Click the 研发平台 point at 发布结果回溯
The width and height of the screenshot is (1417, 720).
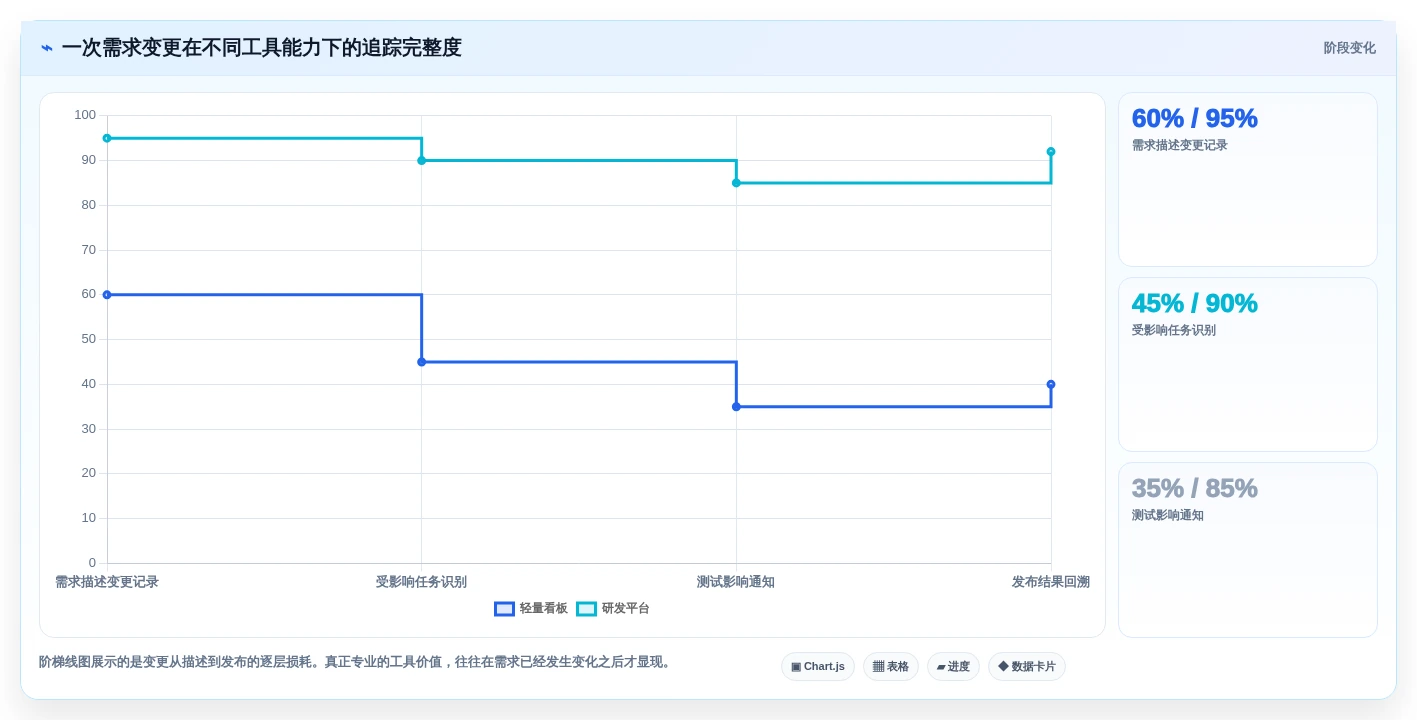point(1051,152)
